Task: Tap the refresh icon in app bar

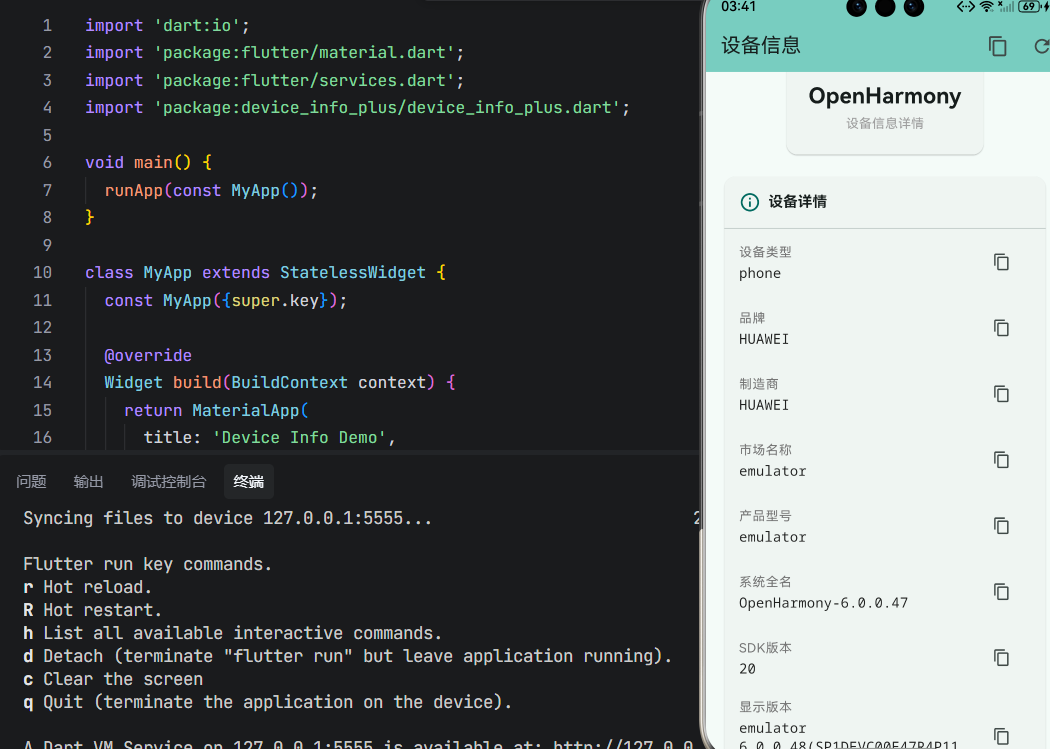Action: (1041, 46)
